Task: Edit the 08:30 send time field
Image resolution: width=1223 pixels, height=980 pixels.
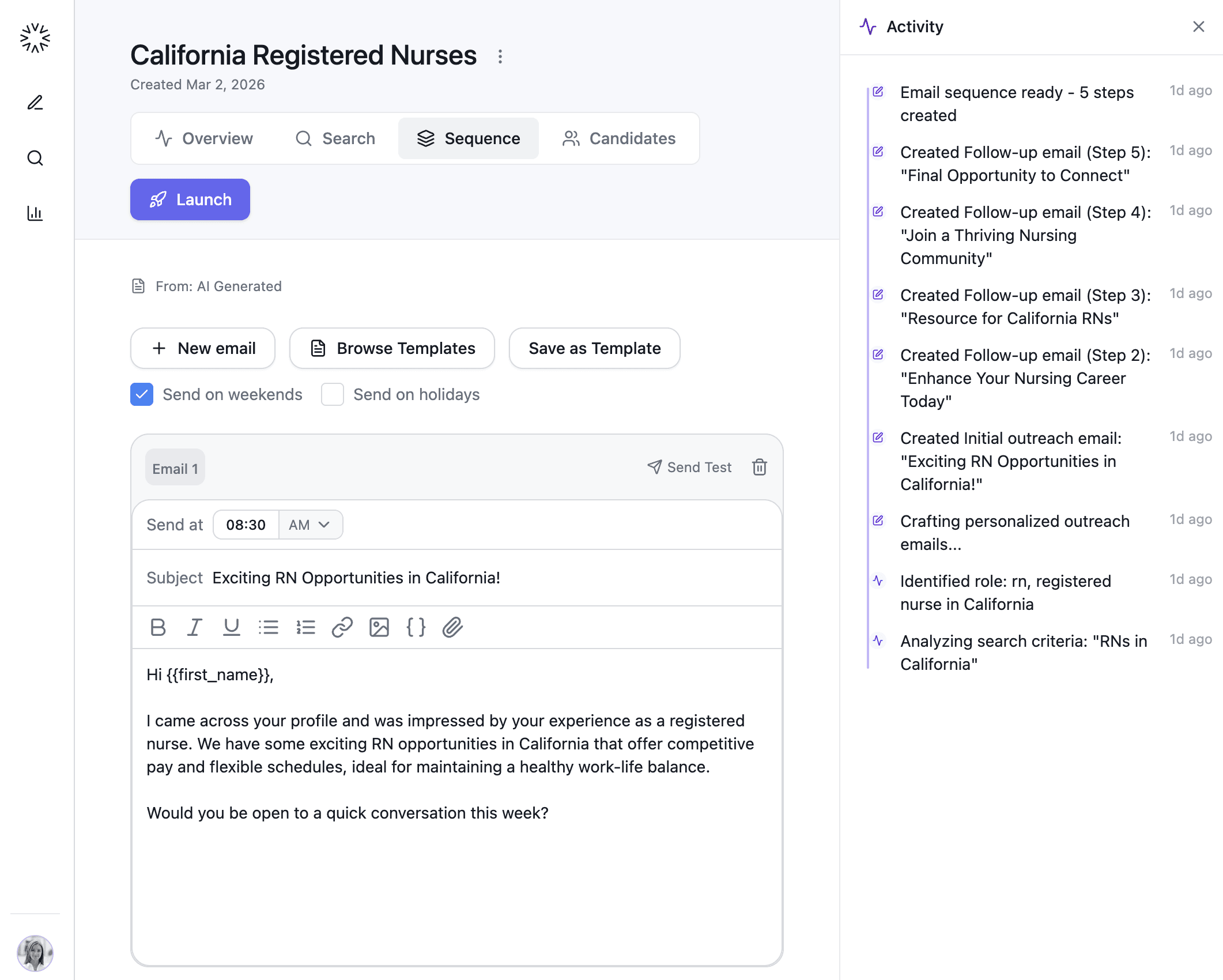Action: point(246,525)
